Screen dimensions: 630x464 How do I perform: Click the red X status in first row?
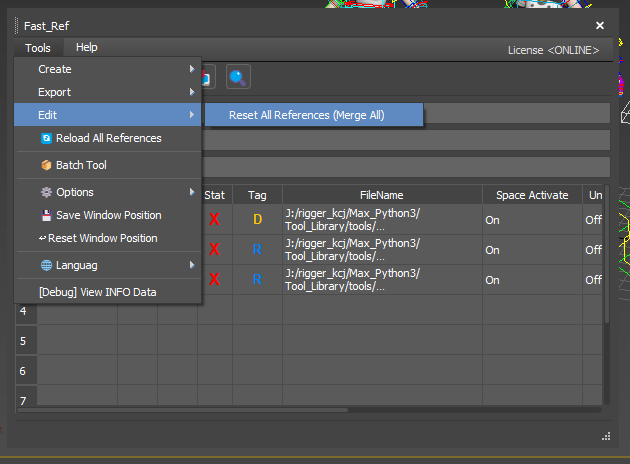click(214, 220)
